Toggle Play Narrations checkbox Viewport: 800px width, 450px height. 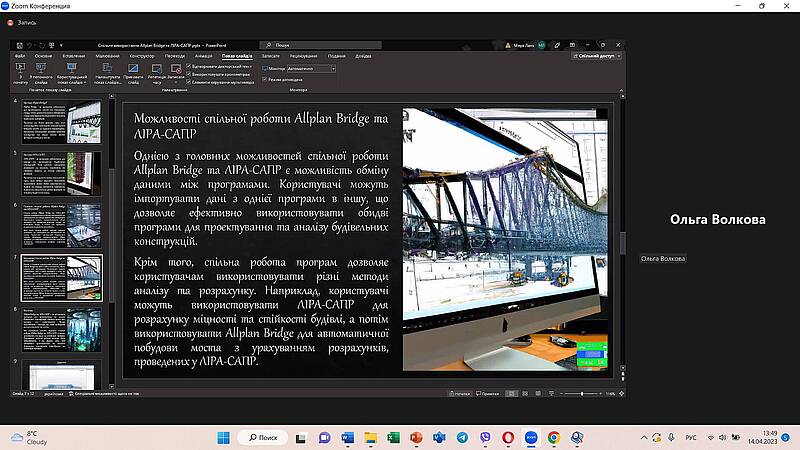tap(189, 66)
